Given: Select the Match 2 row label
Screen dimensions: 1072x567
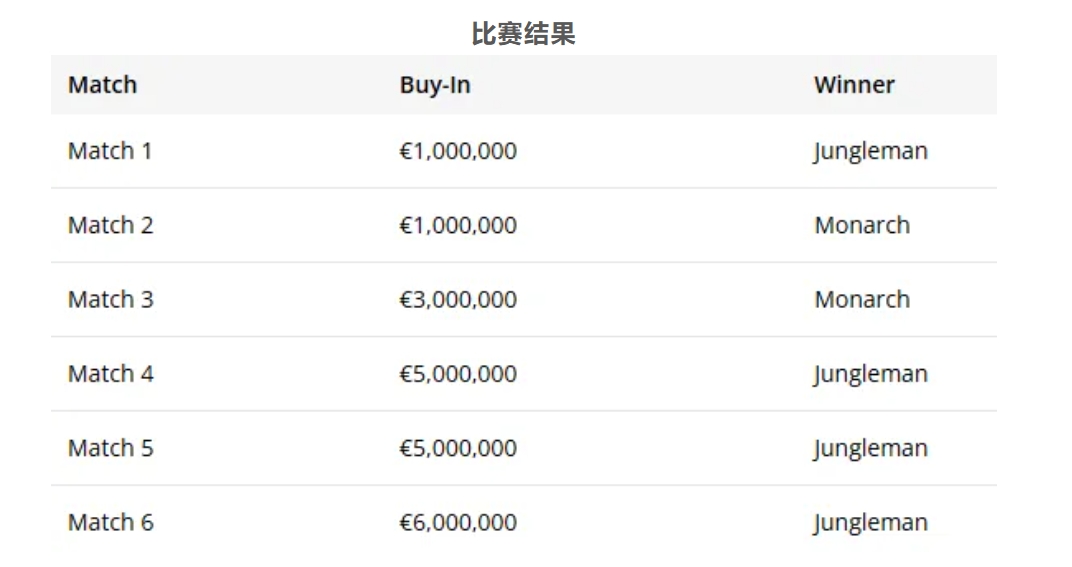Looking at the screenshot, I should tap(110, 225).
